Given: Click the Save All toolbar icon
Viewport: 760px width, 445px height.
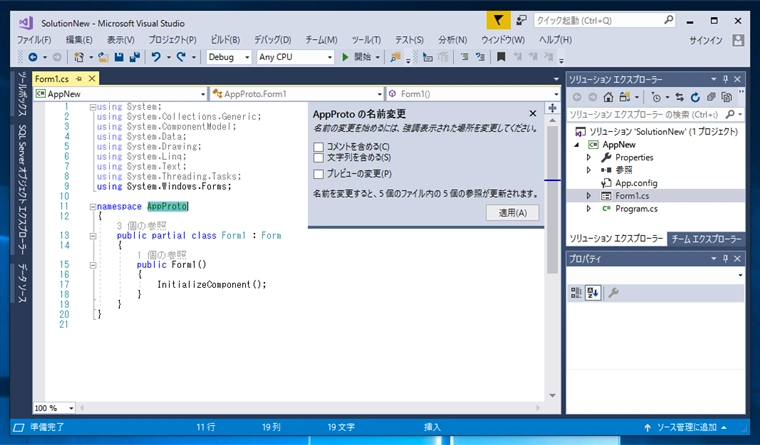Looking at the screenshot, I should pos(133,57).
